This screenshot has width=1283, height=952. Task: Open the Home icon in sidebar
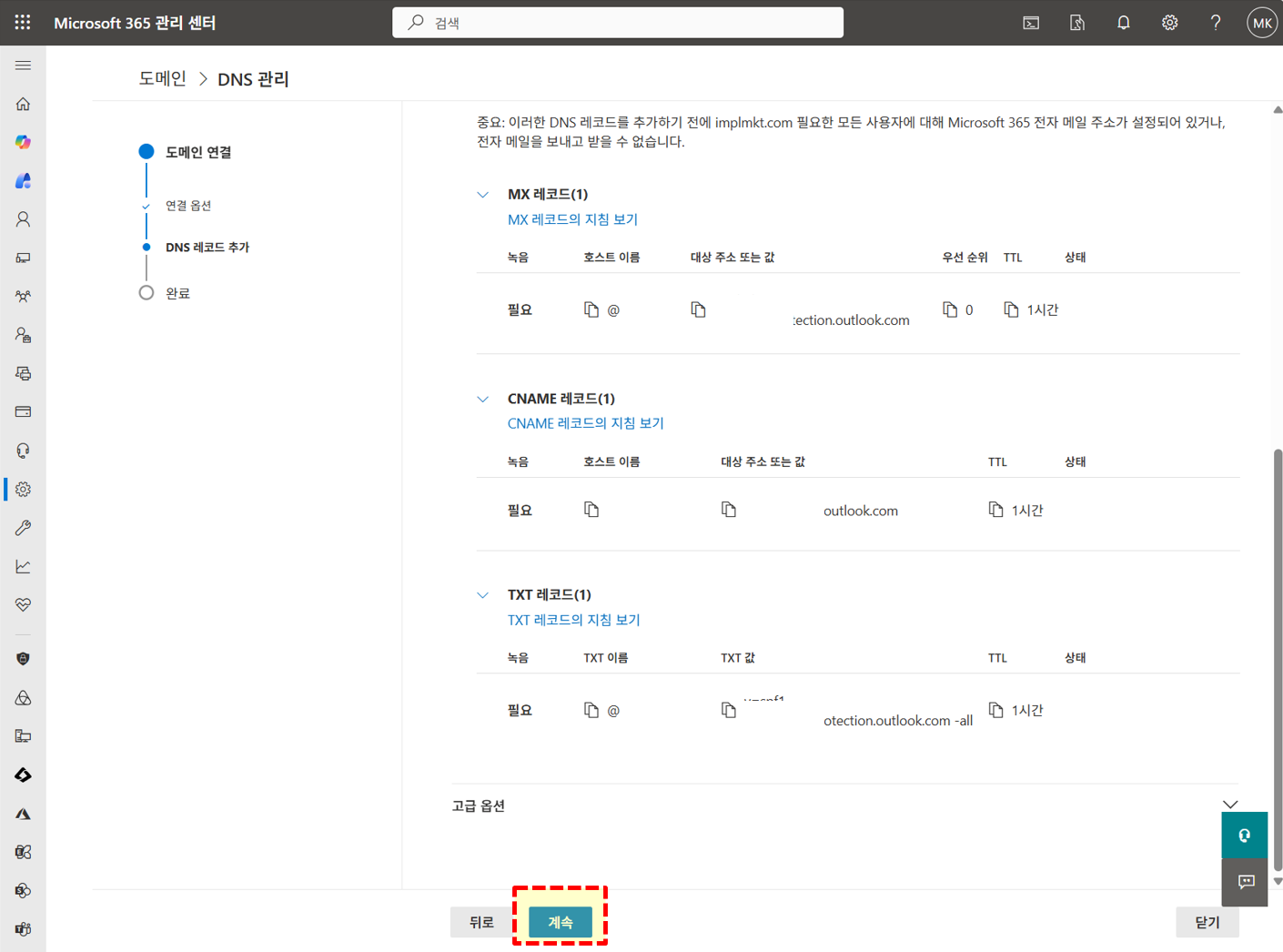tap(24, 104)
